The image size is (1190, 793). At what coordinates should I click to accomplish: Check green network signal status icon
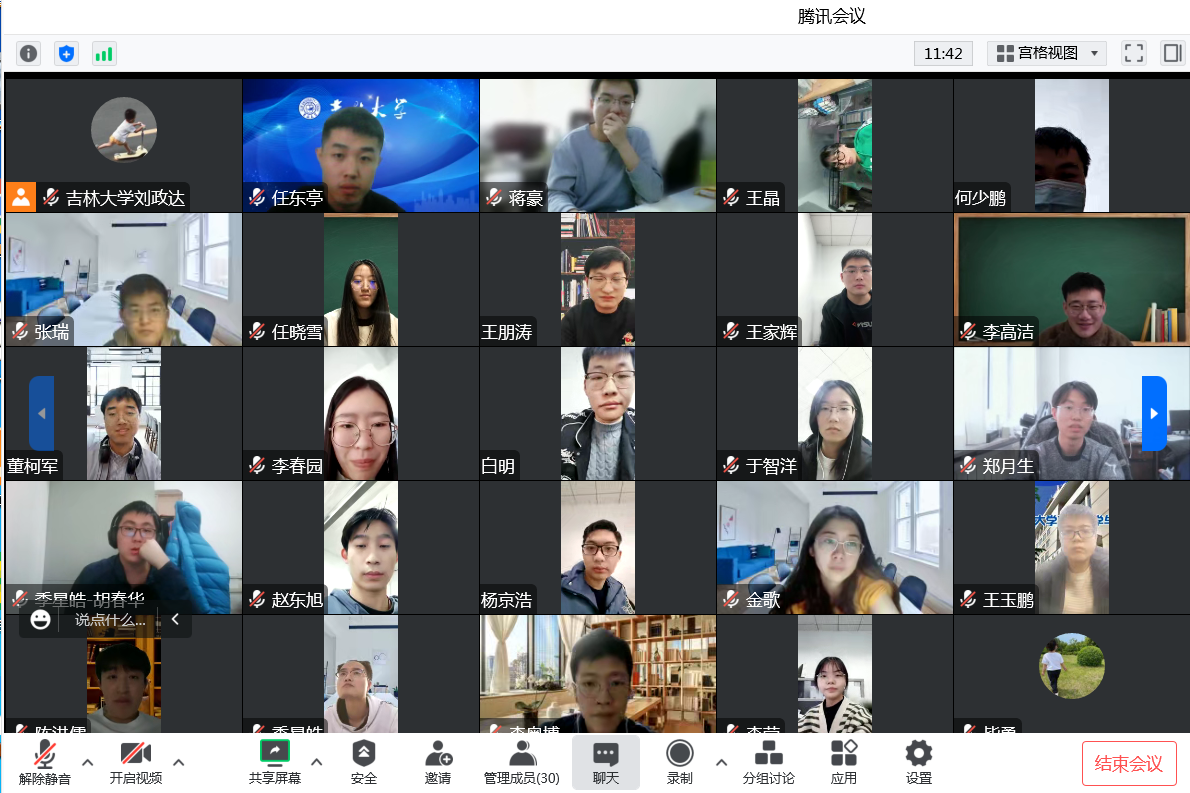point(104,53)
